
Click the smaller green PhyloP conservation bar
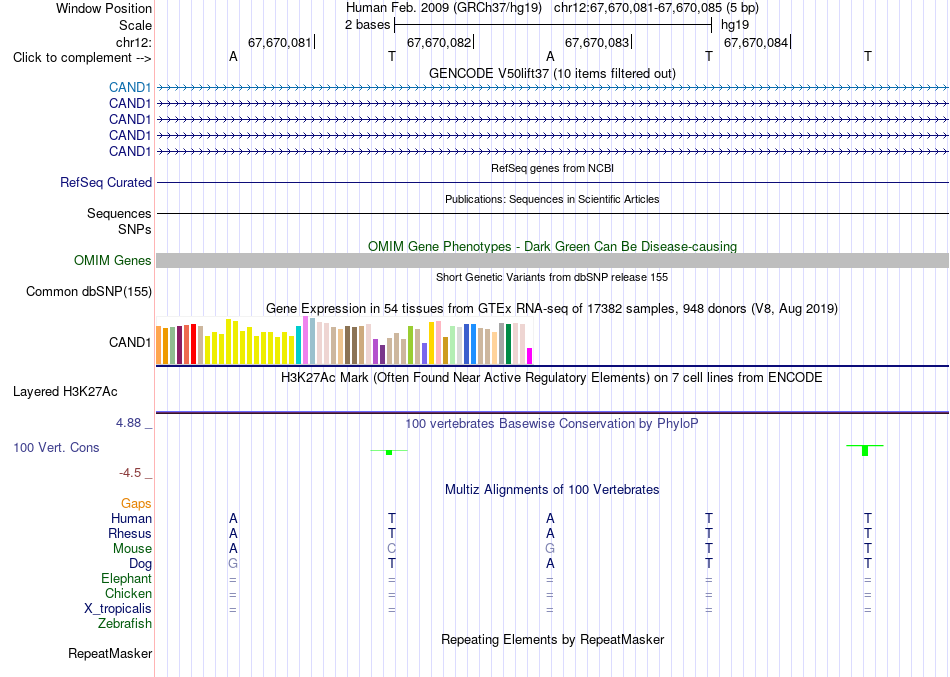coord(389,453)
